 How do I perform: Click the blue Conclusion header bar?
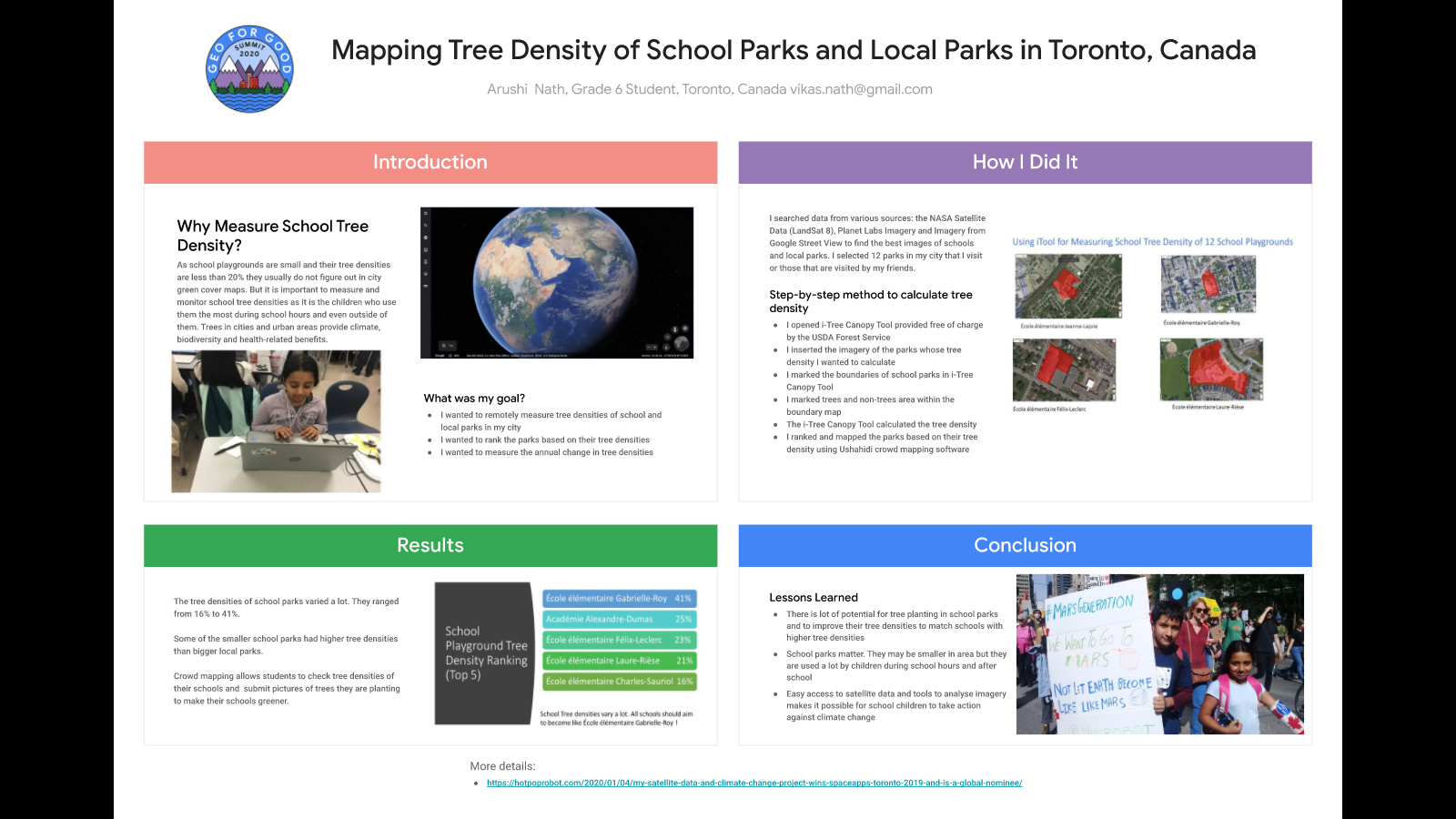pyautogui.click(x=1025, y=545)
